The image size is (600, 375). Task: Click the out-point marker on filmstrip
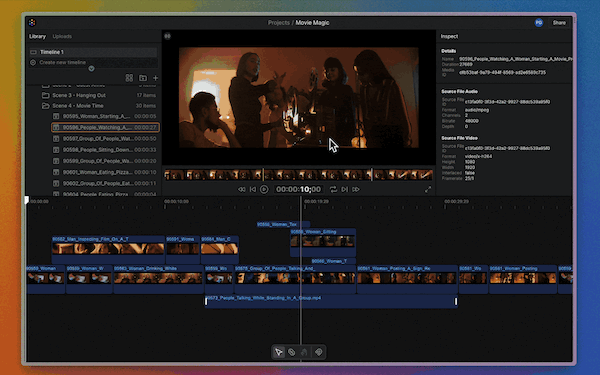[x=372, y=175]
